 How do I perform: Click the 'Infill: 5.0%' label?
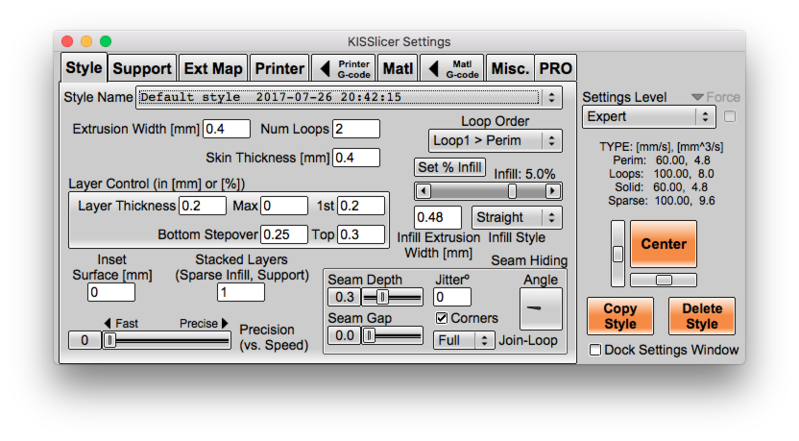pos(524,174)
